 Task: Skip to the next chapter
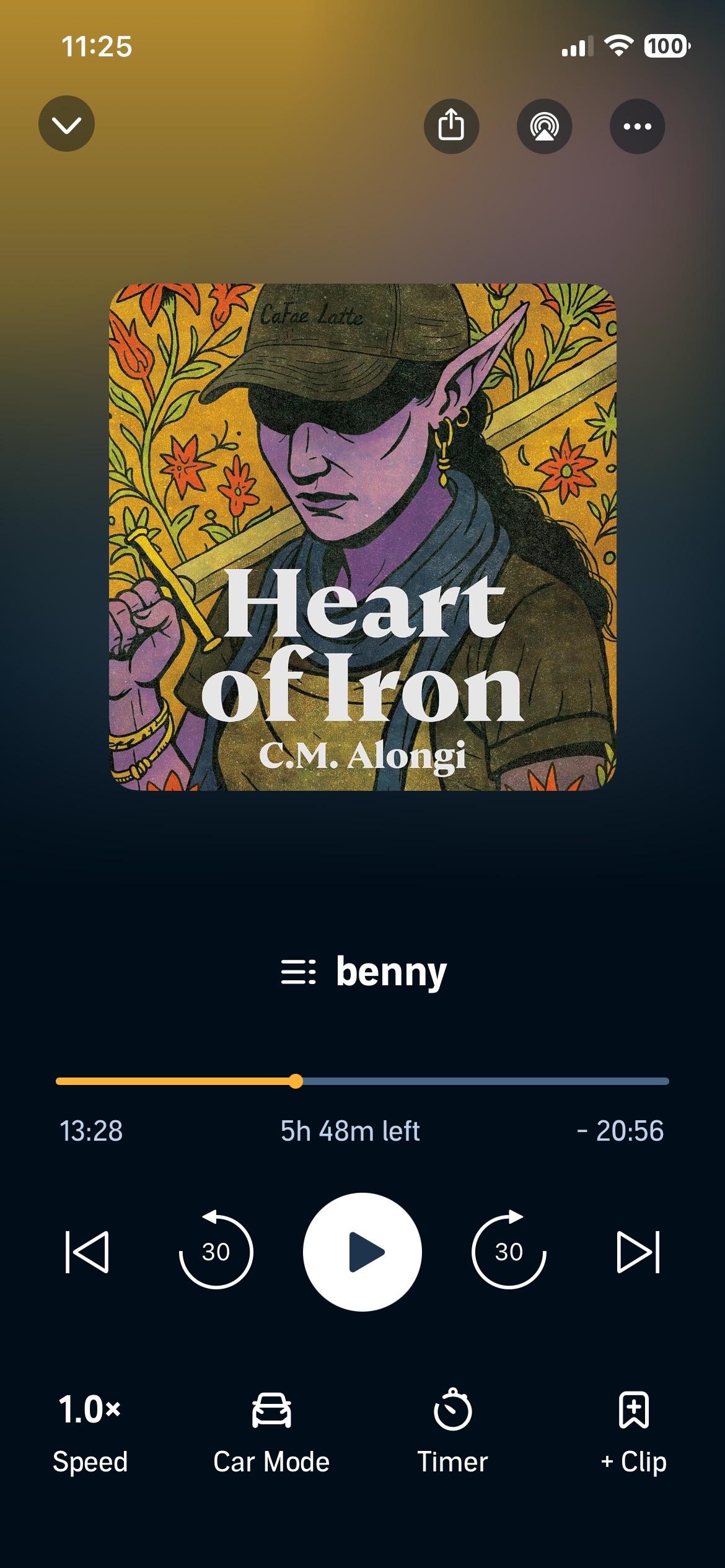pos(638,1252)
